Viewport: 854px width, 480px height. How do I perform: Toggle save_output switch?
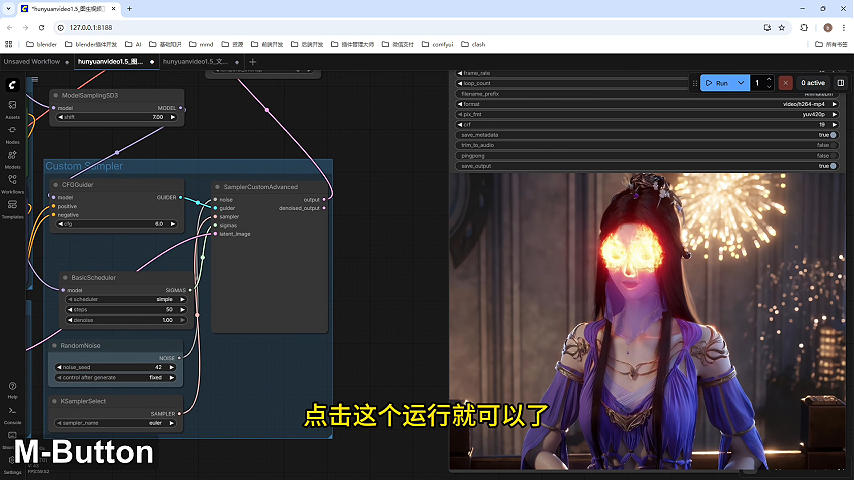[x=833, y=166]
